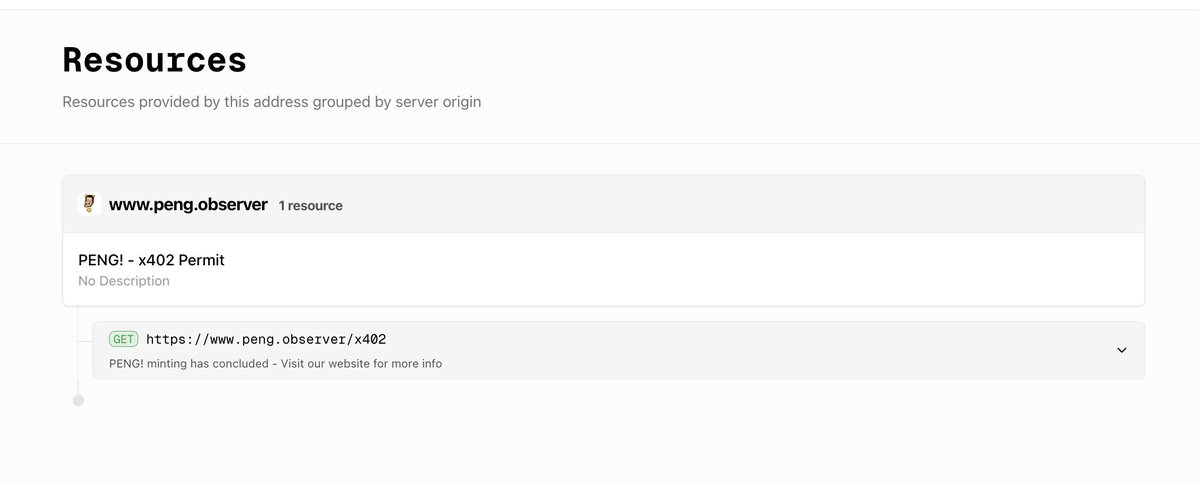Open the "PENG! - x402 Permit" title

(x=151, y=260)
